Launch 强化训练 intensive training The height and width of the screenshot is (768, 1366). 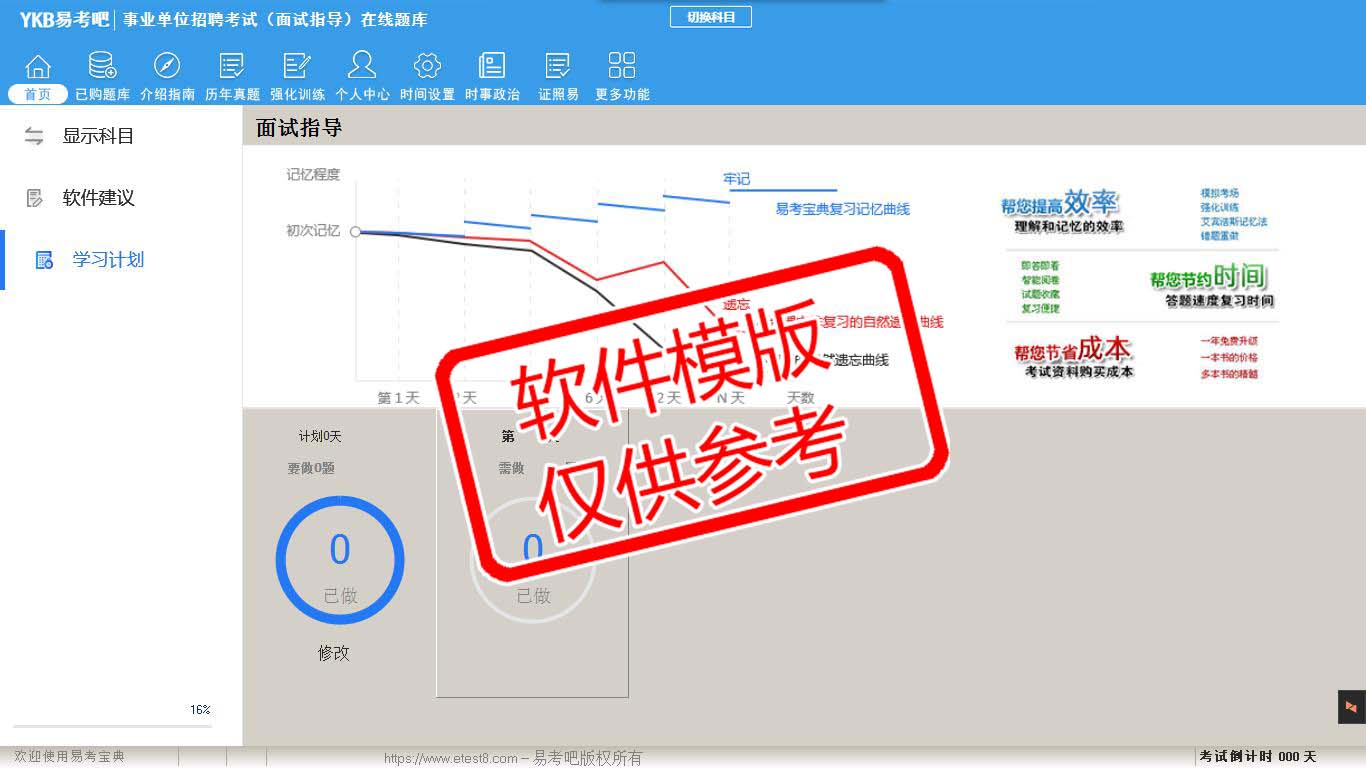[297, 67]
